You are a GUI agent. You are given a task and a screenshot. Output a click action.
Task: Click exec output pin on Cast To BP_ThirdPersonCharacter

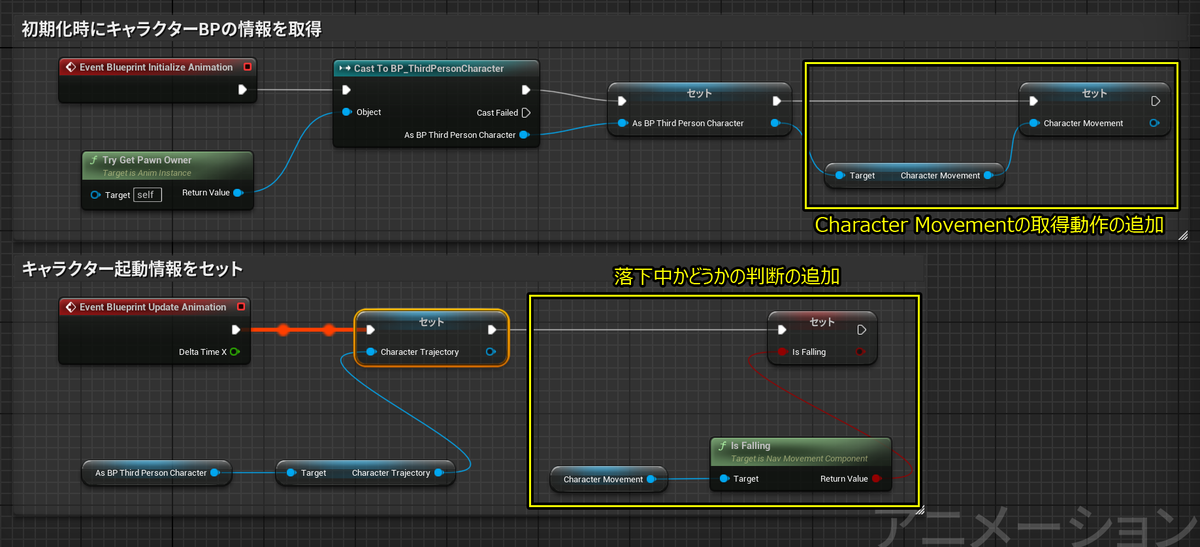pyautogui.click(x=525, y=89)
